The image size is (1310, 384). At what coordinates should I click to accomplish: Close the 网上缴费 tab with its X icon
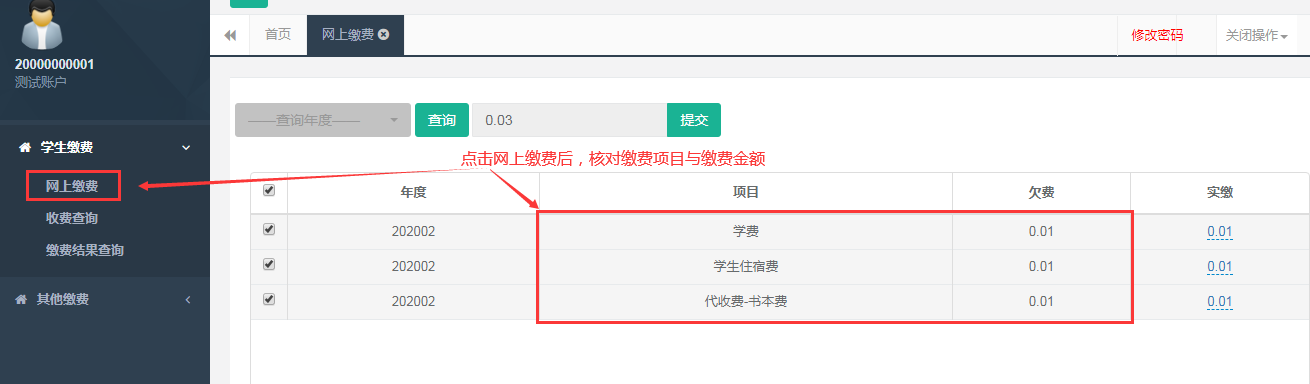384,35
